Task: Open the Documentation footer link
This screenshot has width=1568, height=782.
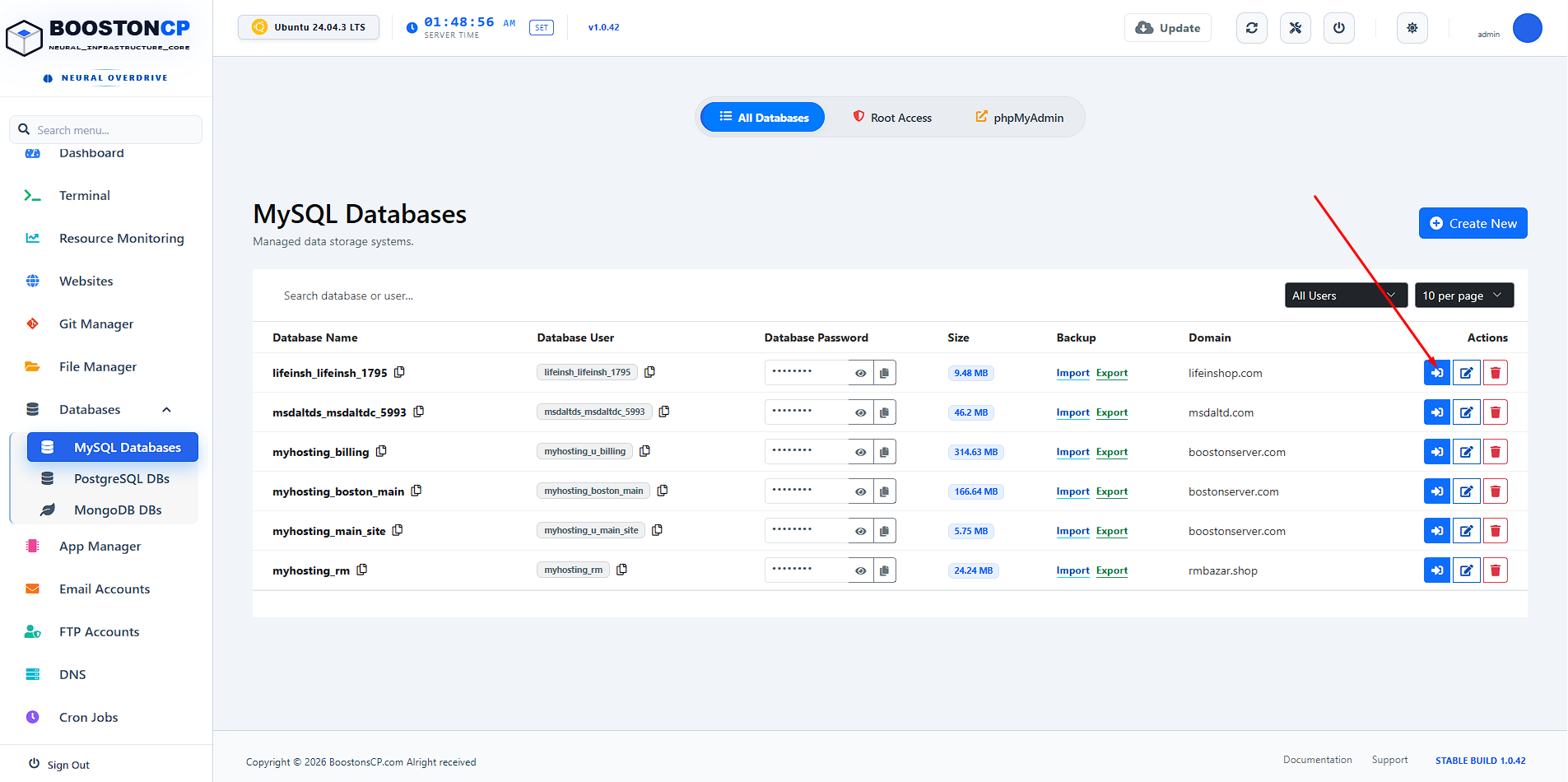Action: (1317, 760)
